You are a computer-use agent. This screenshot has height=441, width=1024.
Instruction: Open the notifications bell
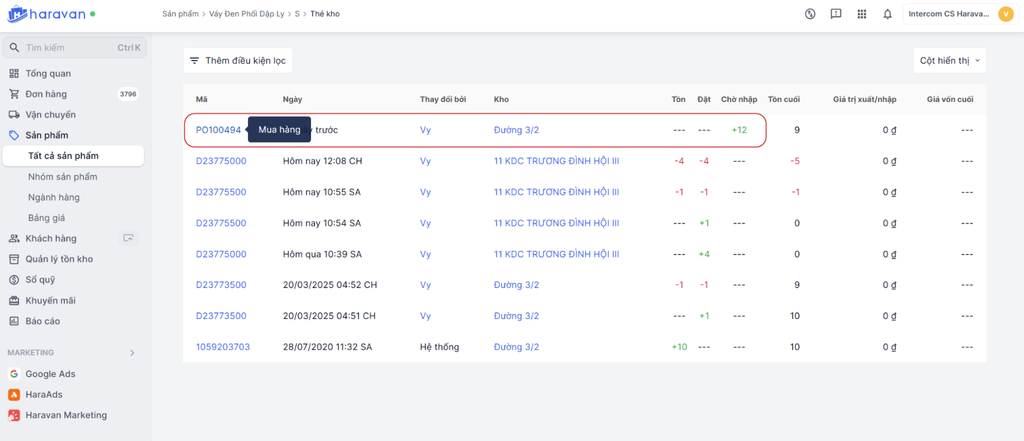coord(887,14)
